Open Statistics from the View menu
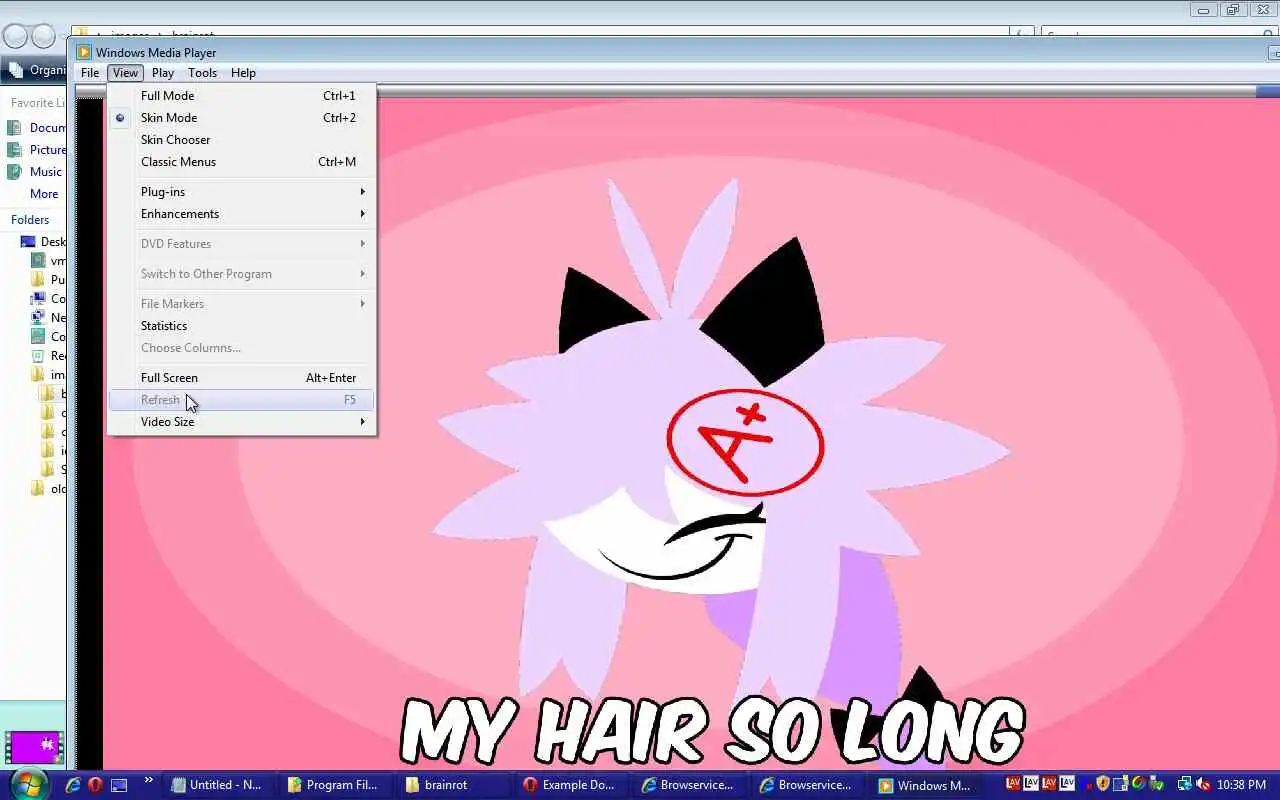This screenshot has width=1280, height=800. (241, 326)
